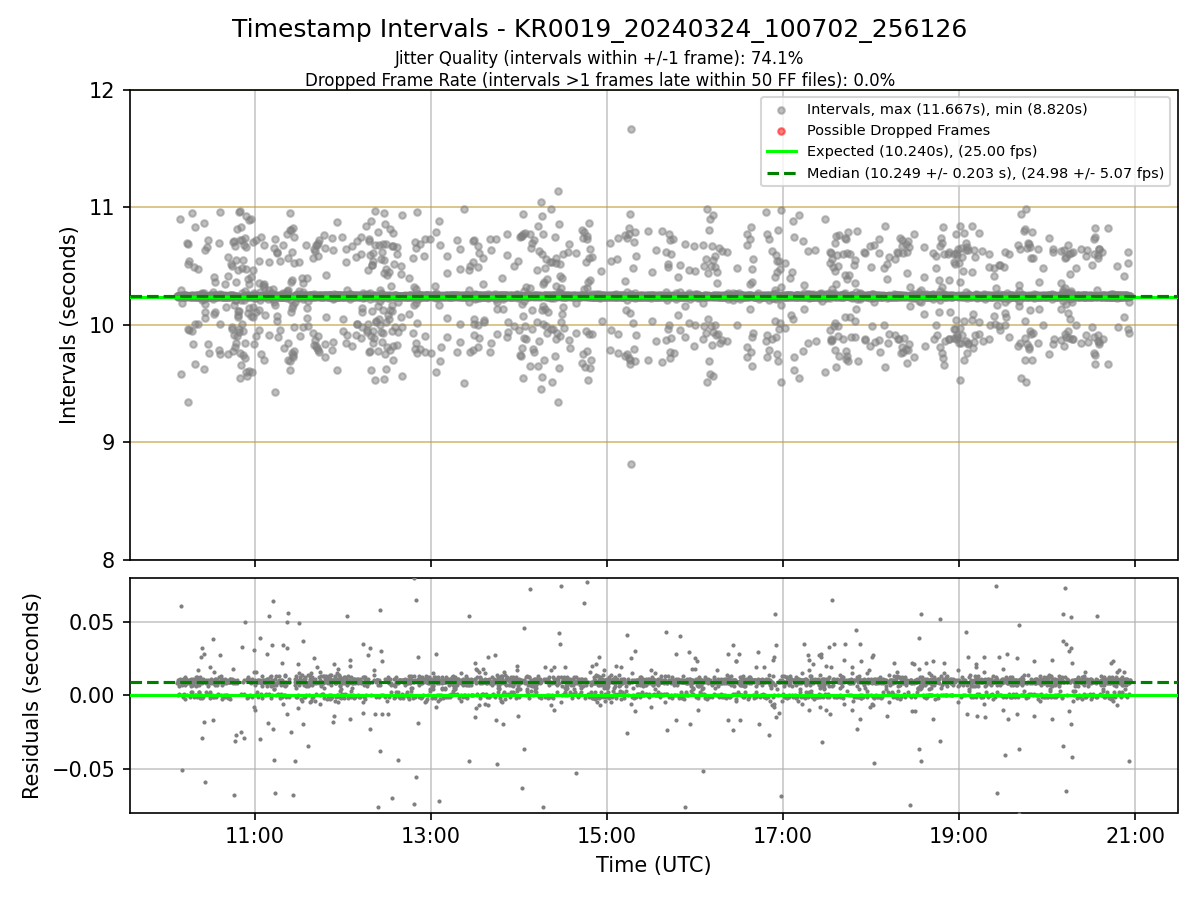Select the Dropped Frame Rate 0.0% subtitle
Image resolution: width=1200 pixels, height=900 pixels.
[599, 80]
